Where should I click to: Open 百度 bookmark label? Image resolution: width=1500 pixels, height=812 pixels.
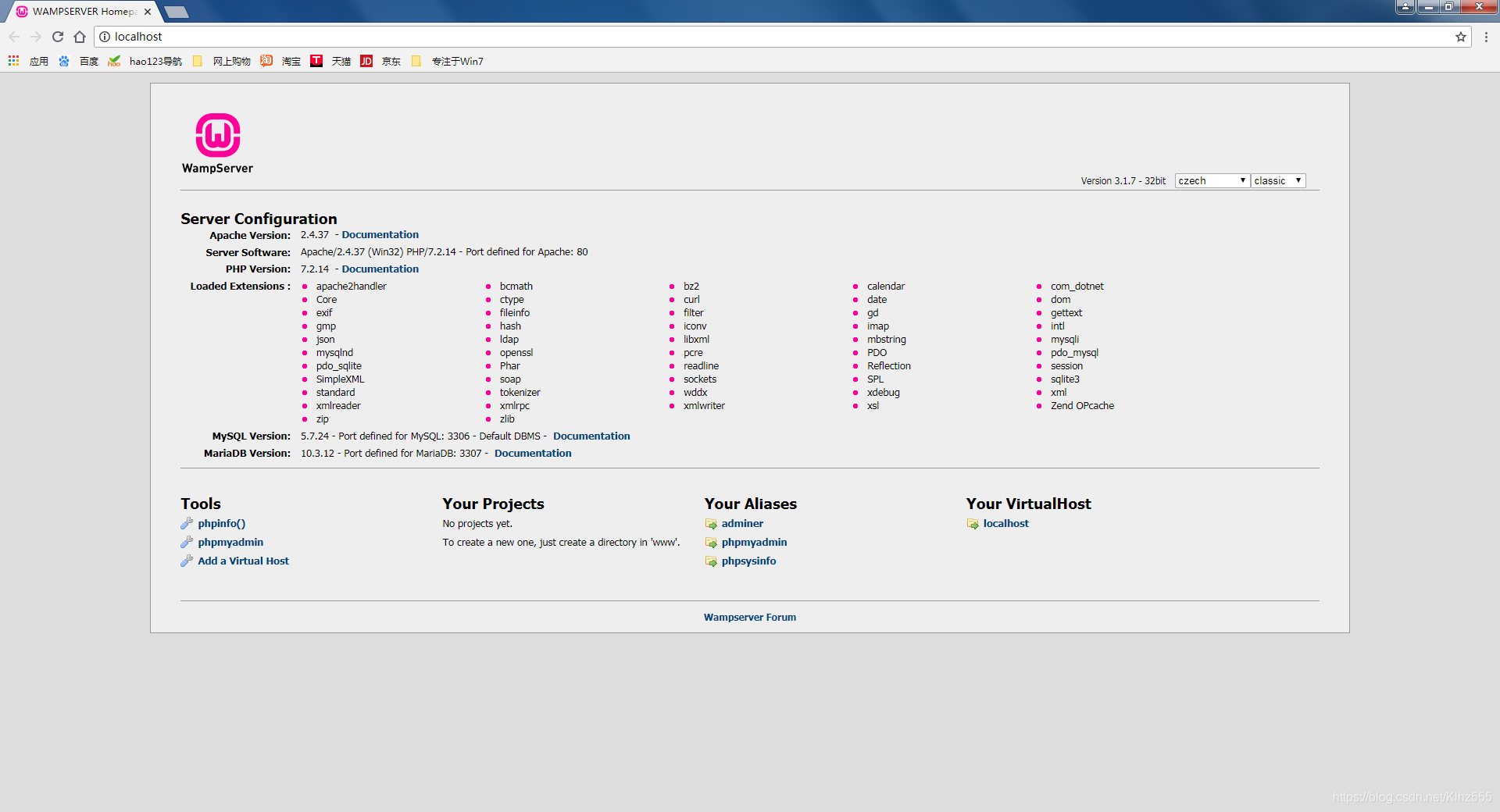pos(88,61)
